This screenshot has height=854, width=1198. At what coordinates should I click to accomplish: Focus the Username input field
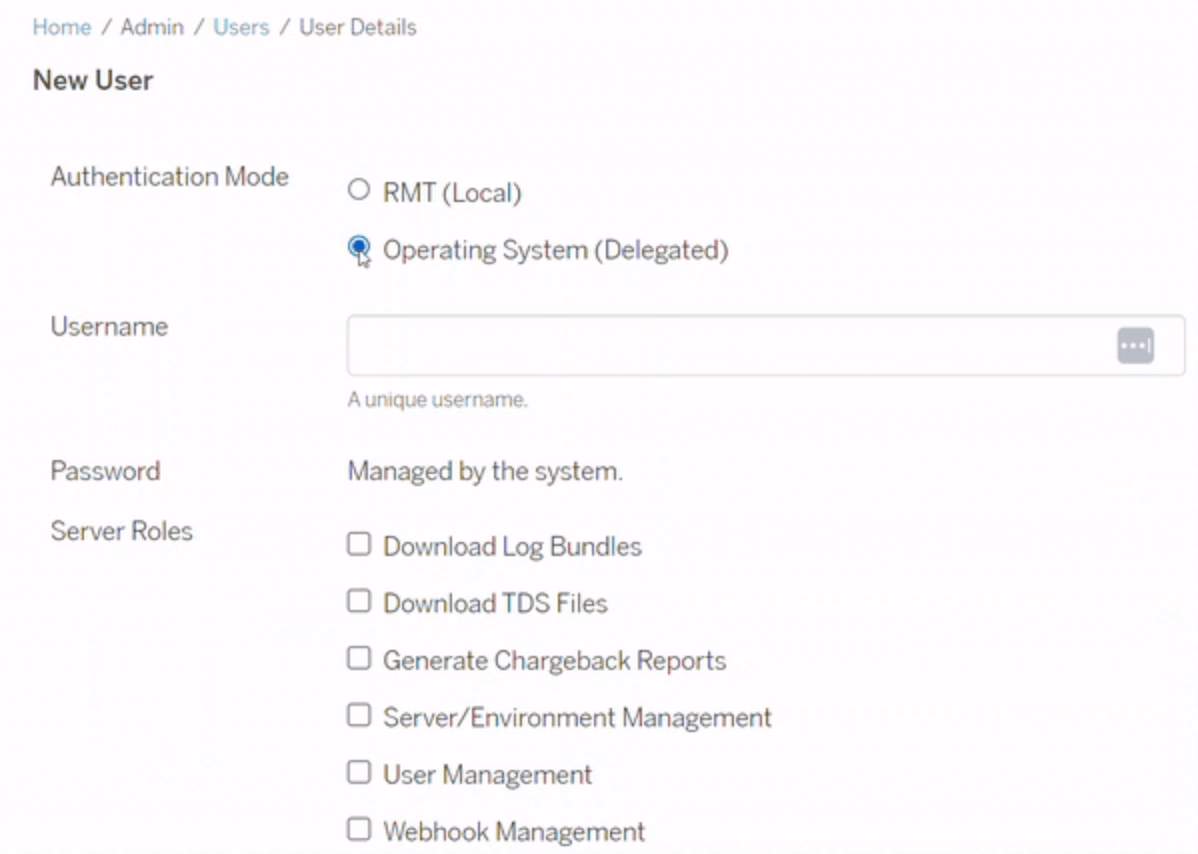(x=720, y=346)
